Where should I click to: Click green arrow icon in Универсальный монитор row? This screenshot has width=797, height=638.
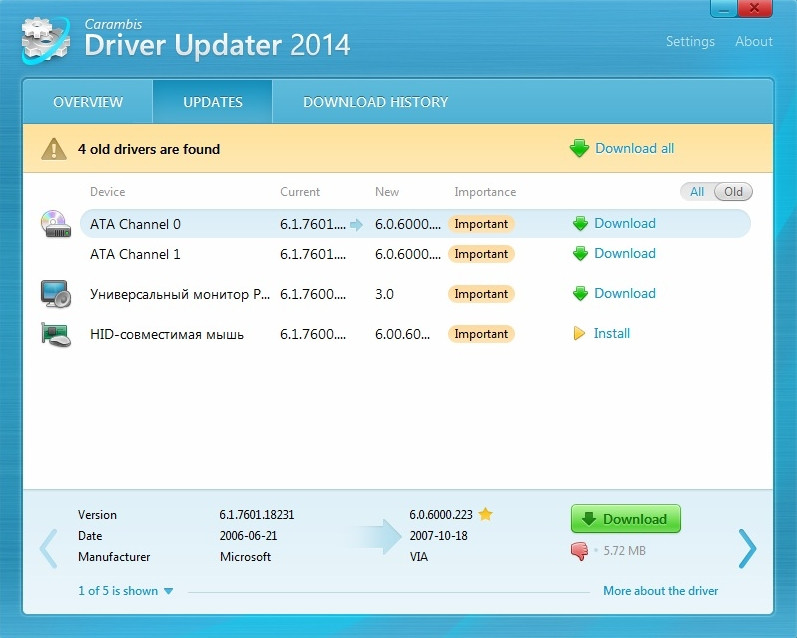pos(580,294)
